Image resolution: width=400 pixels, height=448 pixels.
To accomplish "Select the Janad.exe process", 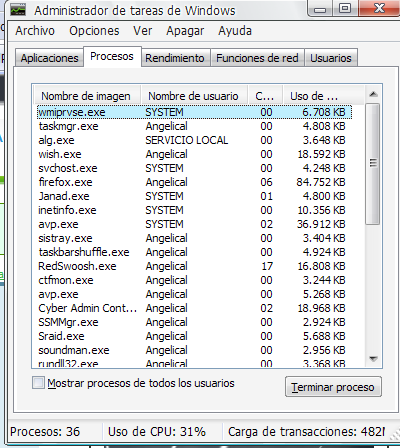I will [194, 196].
